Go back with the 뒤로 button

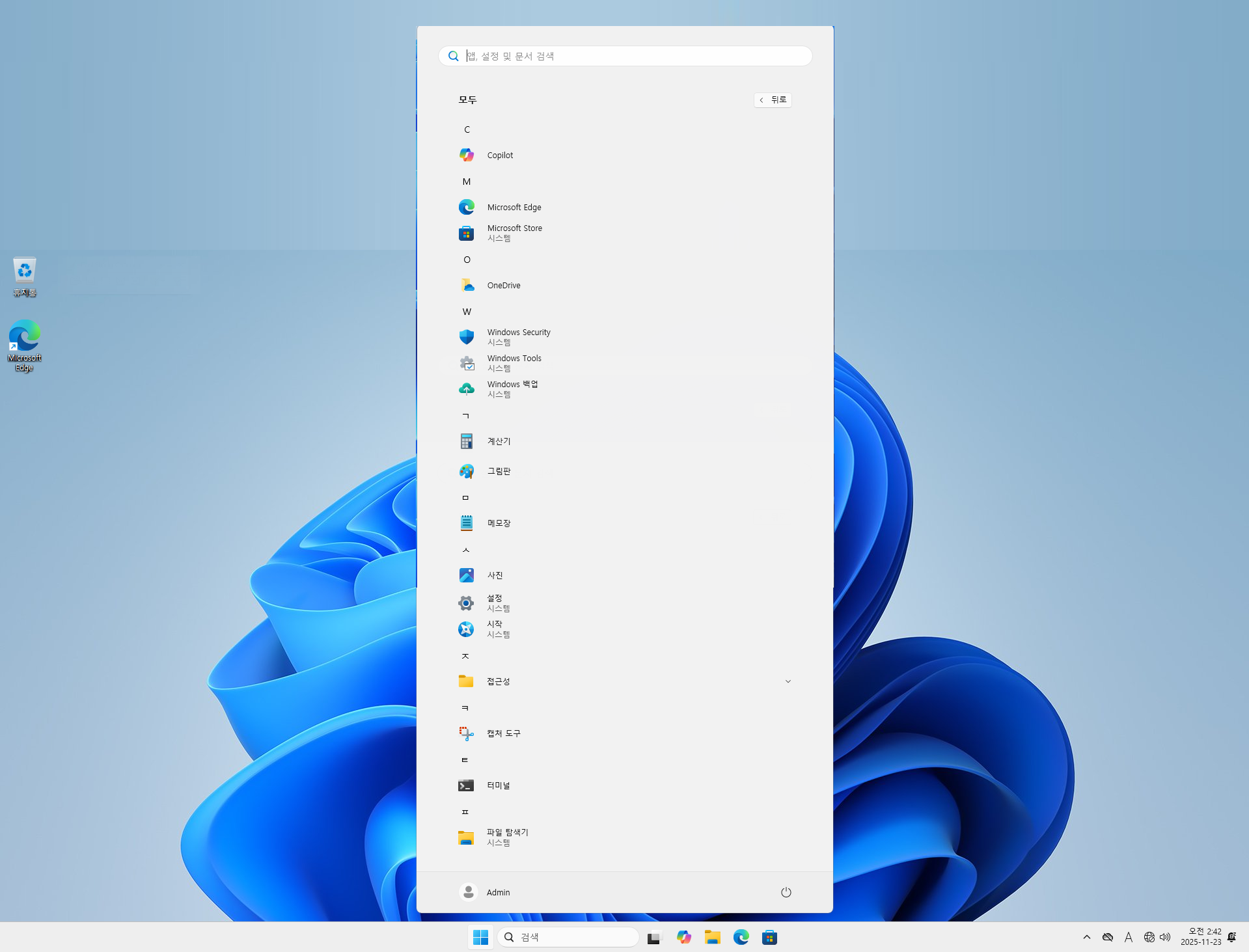[x=773, y=100]
